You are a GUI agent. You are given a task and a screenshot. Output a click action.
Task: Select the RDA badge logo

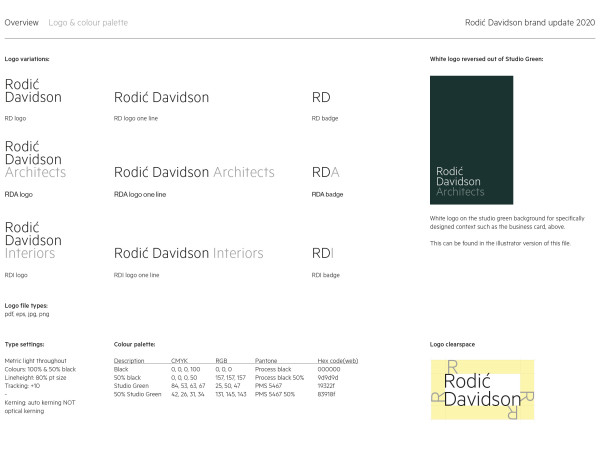pos(326,172)
